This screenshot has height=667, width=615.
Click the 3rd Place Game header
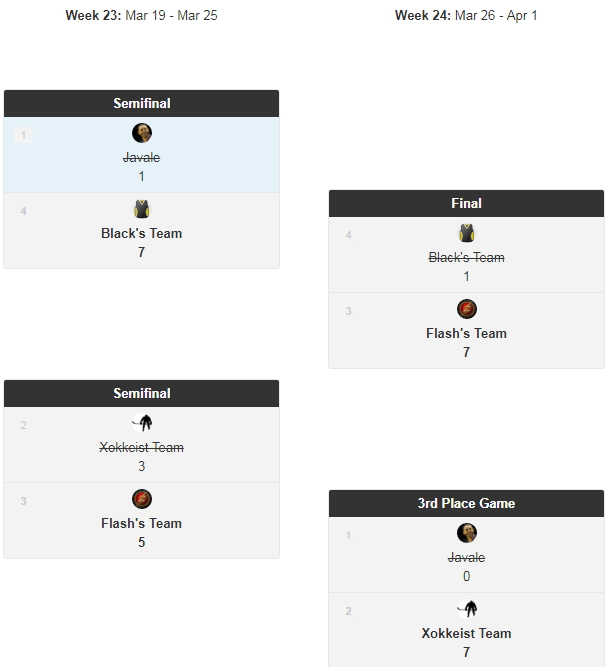pyautogui.click(x=467, y=503)
